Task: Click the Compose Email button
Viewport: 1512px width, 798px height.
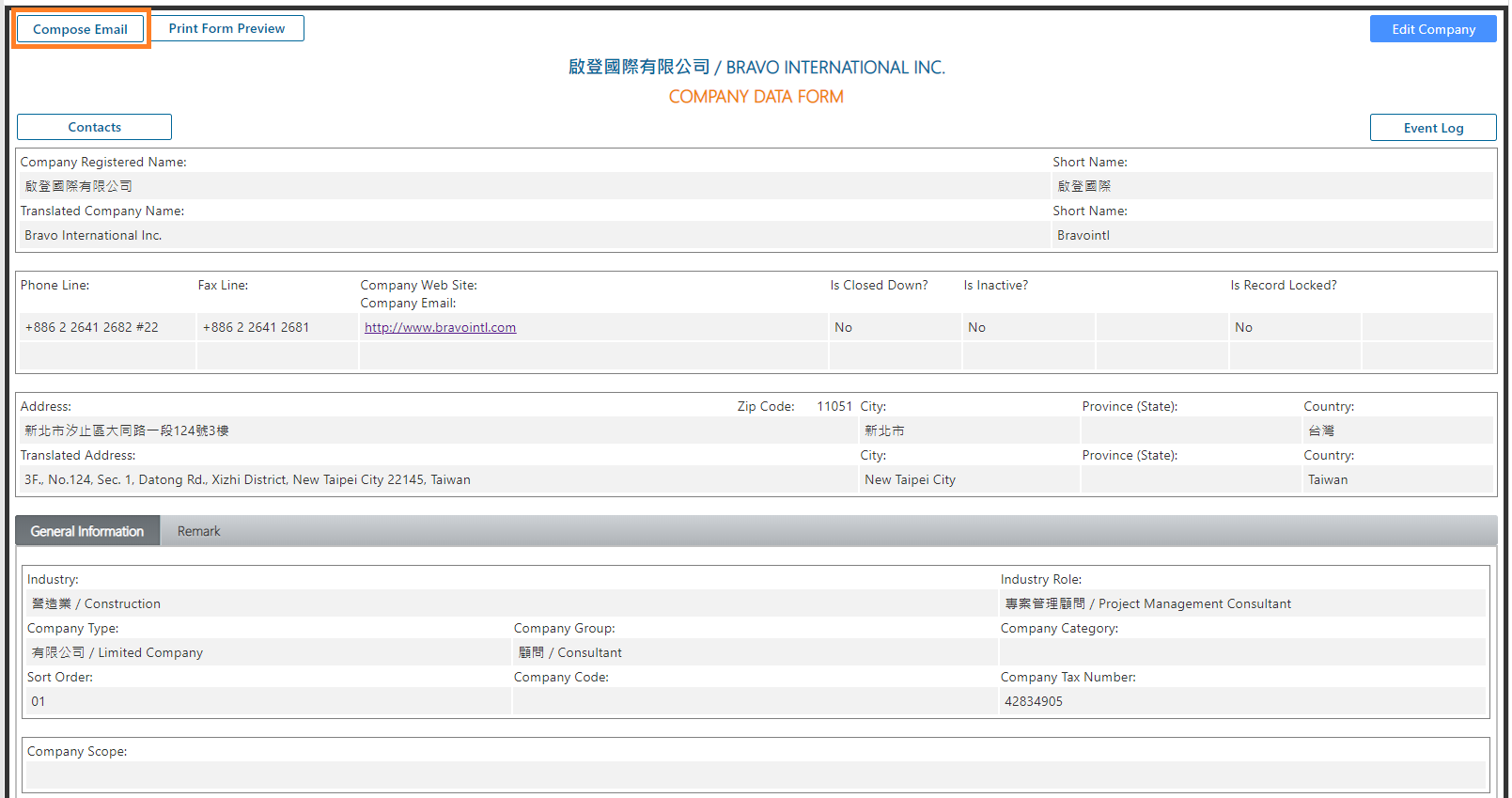Action: click(x=81, y=29)
